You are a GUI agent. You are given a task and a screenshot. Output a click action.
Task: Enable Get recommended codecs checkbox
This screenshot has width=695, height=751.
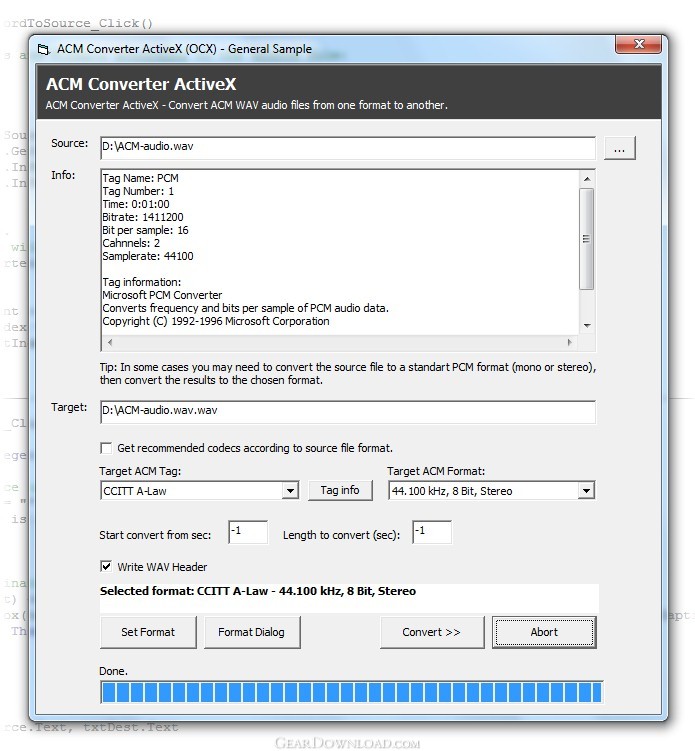tap(106, 448)
